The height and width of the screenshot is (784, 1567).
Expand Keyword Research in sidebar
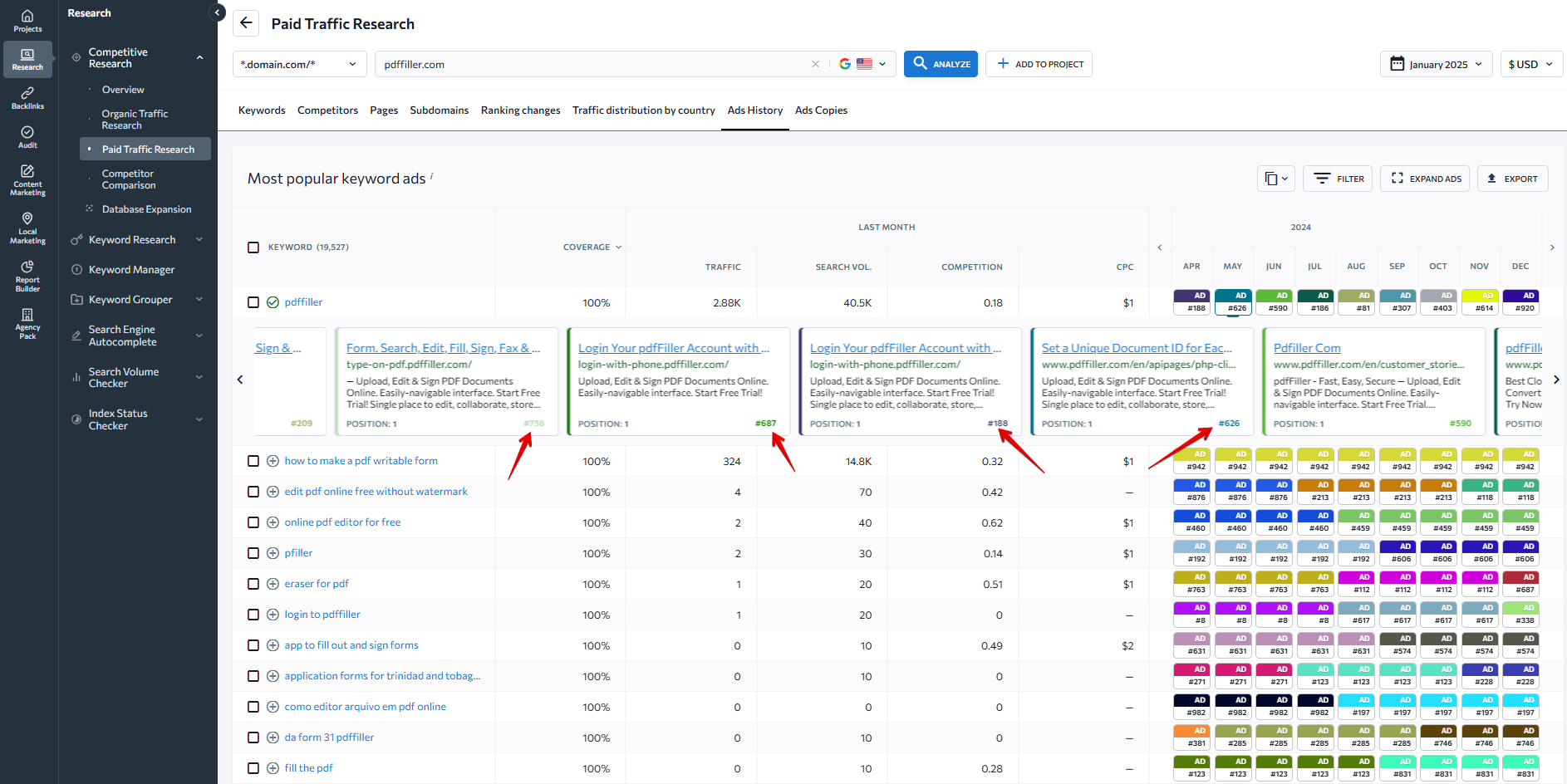coord(199,240)
